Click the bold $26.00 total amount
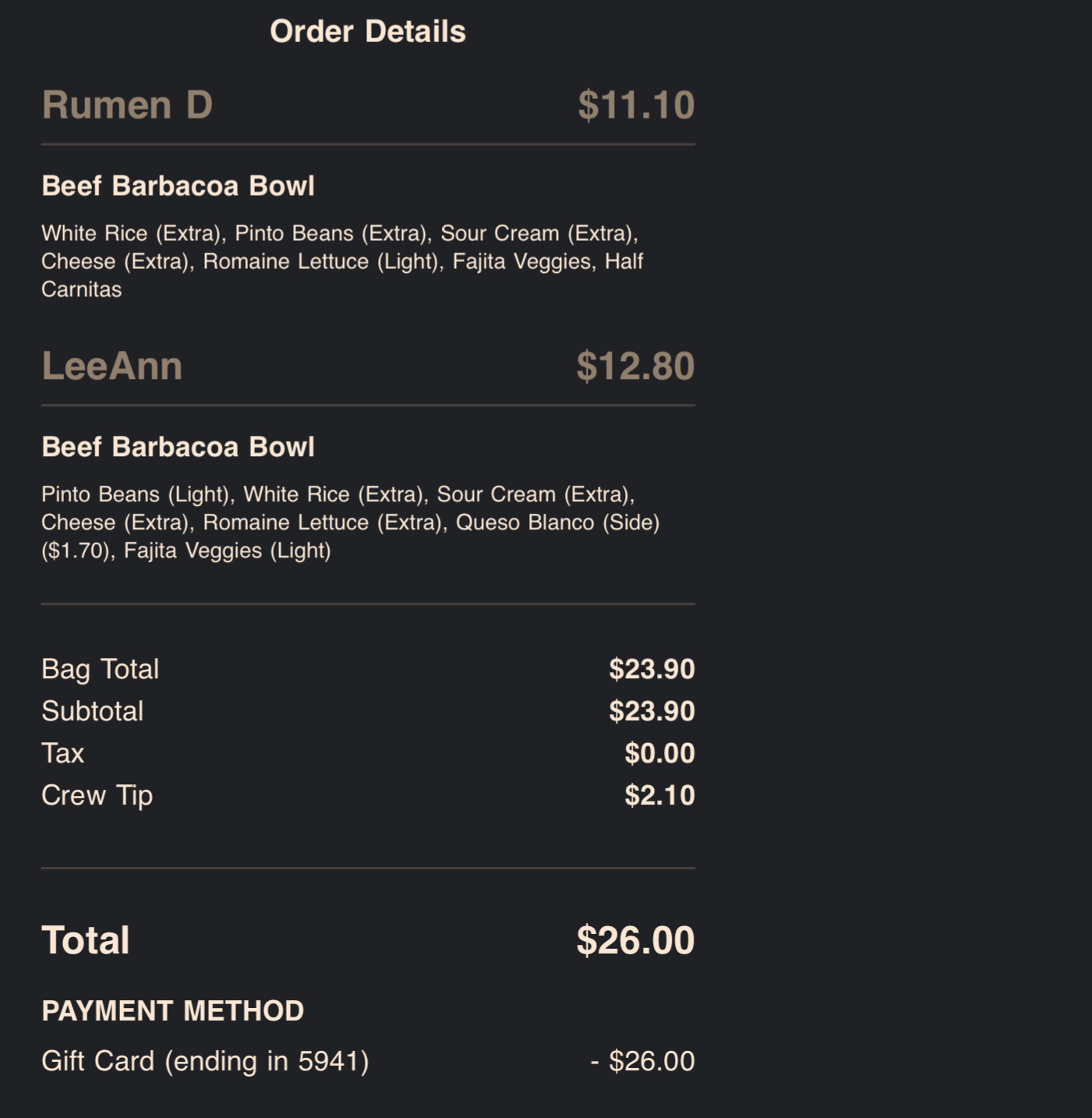Viewport: 1092px width, 1118px height. coord(634,941)
